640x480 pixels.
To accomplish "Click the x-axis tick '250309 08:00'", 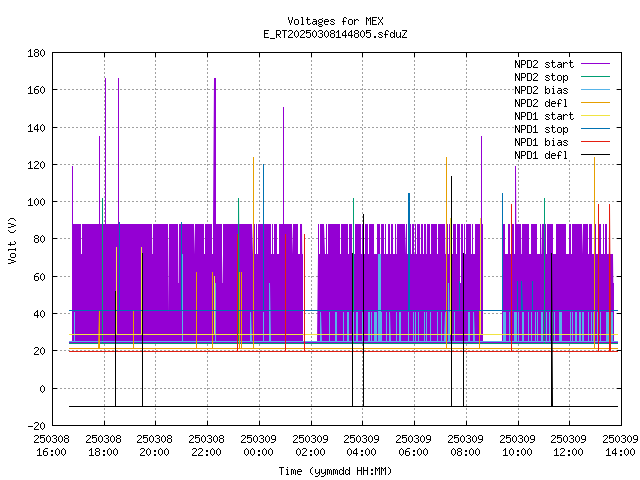I will click(465, 445).
